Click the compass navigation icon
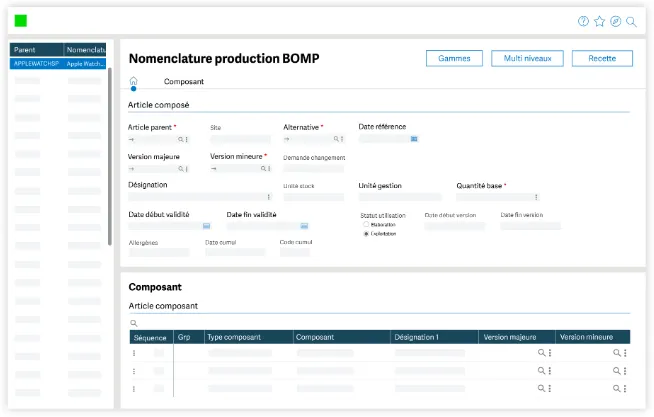 (x=616, y=21)
